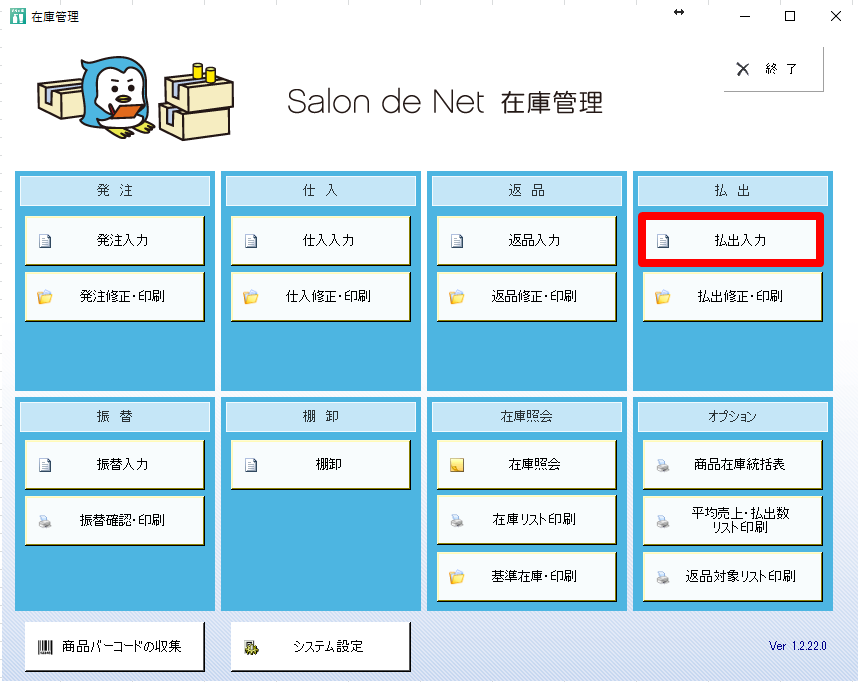Click the 発 注 section header
Image resolution: width=858 pixels, height=682 pixels.
[115, 190]
